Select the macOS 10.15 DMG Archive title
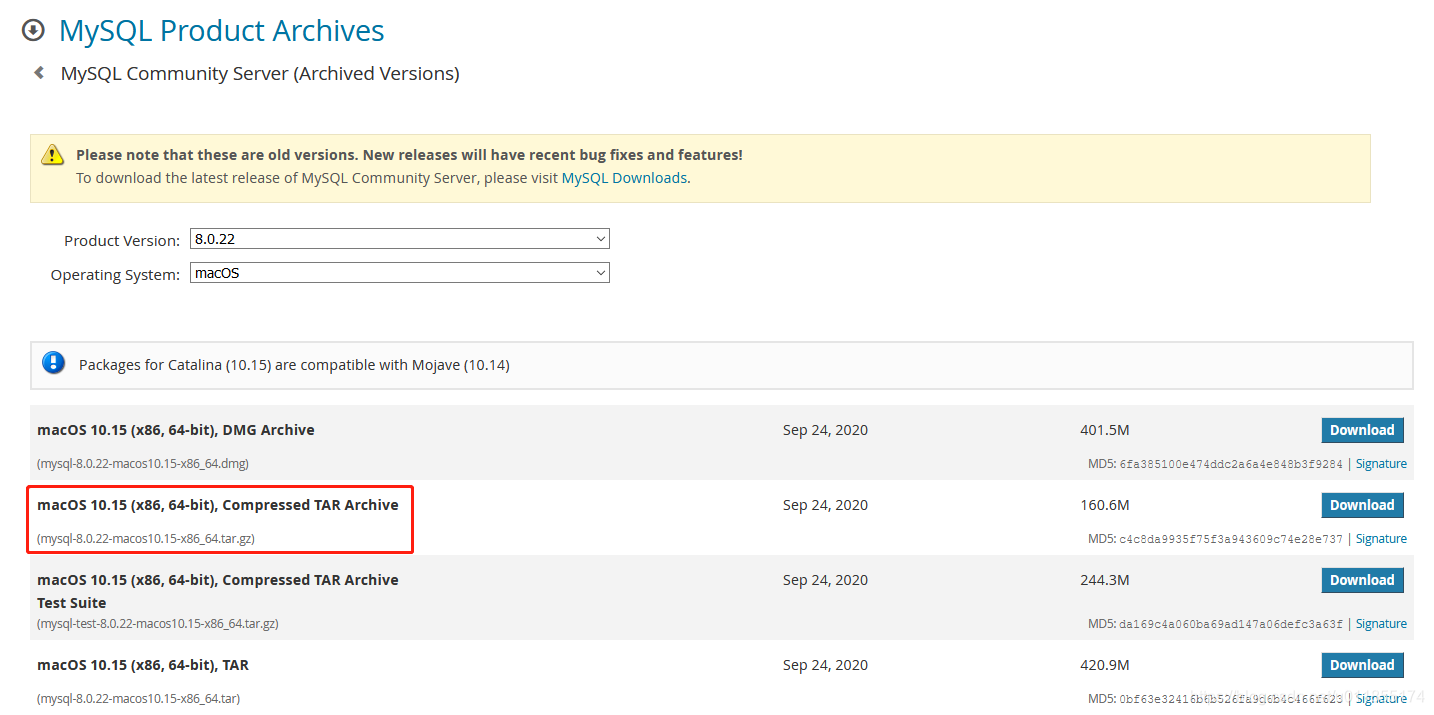The height and width of the screenshot is (715, 1434). point(176,430)
